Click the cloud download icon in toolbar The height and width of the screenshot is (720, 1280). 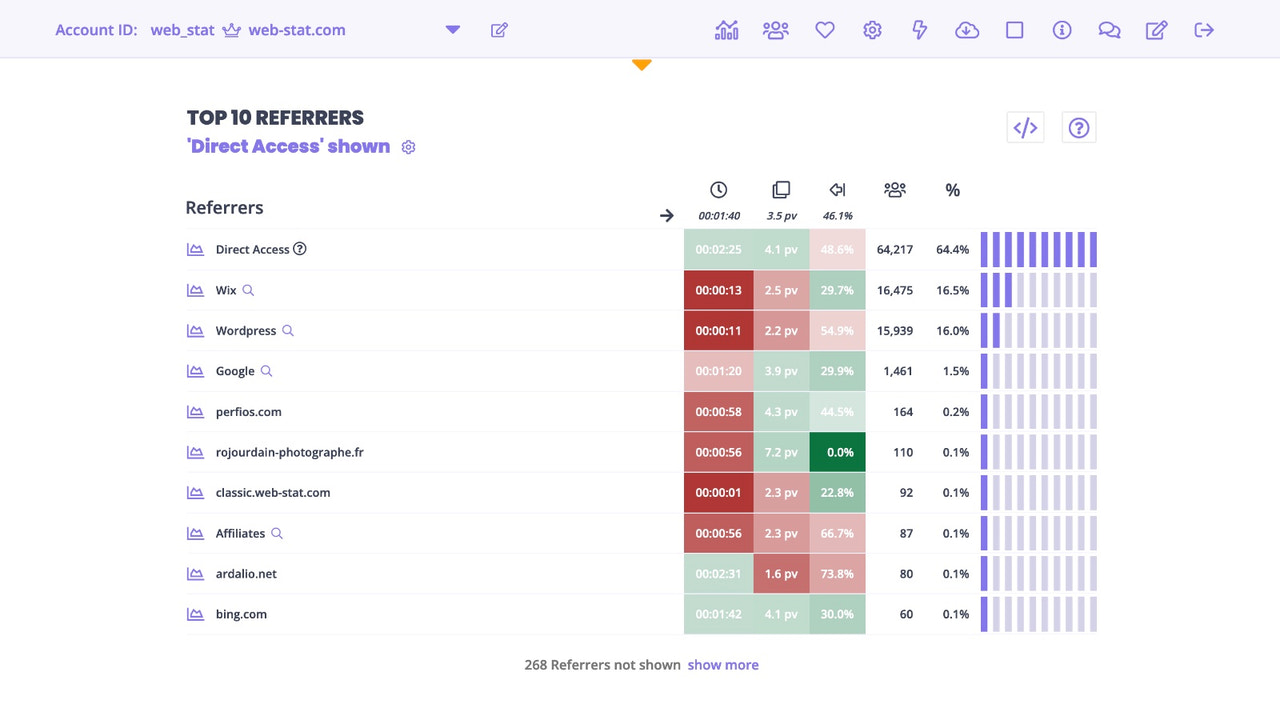coord(967,30)
